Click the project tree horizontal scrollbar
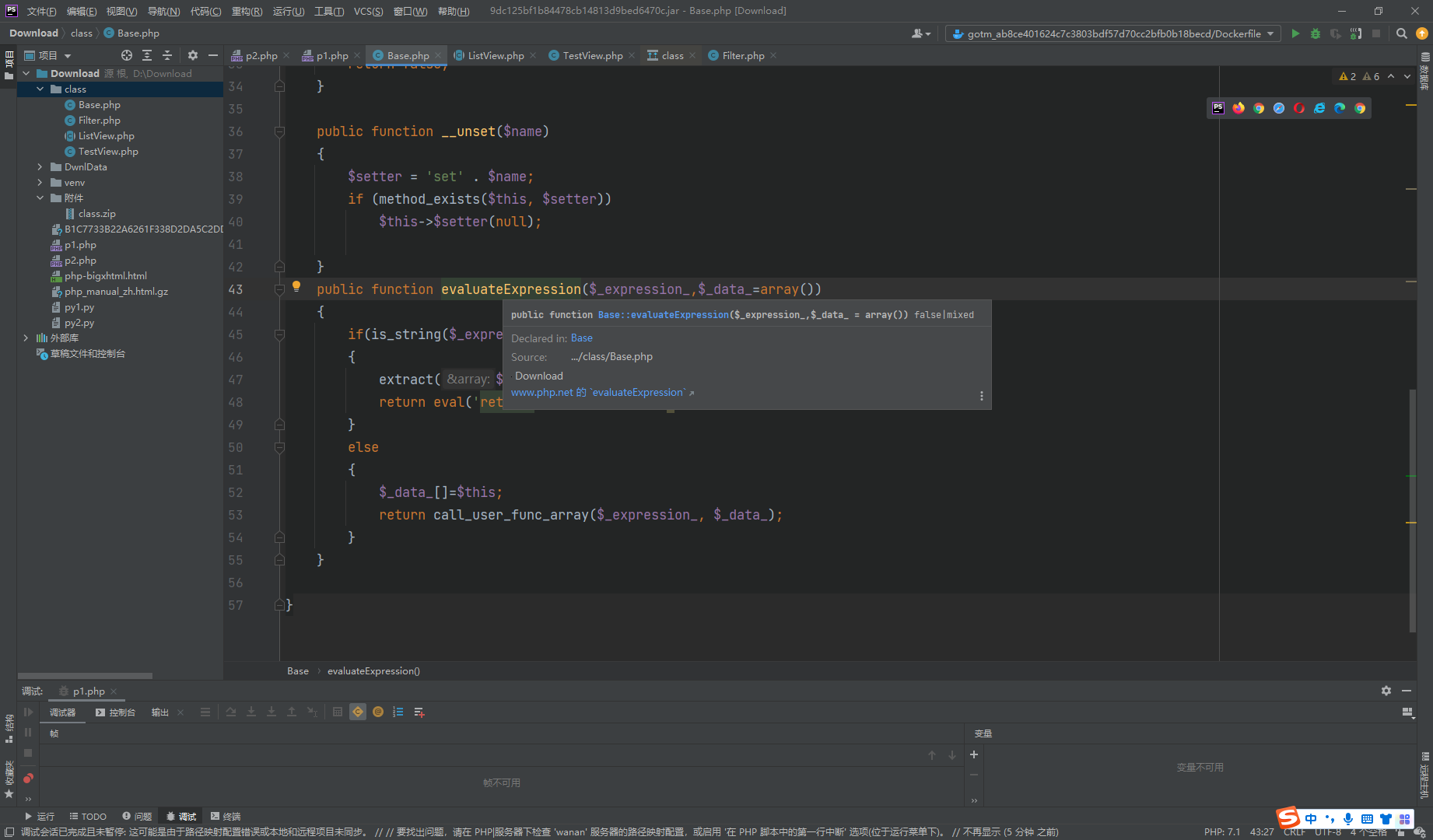Image resolution: width=1433 pixels, height=840 pixels. tap(85, 675)
